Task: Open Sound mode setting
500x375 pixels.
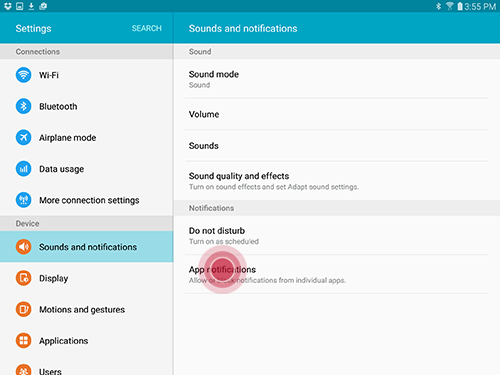Action: pyautogui.click(x=337, y=79)
